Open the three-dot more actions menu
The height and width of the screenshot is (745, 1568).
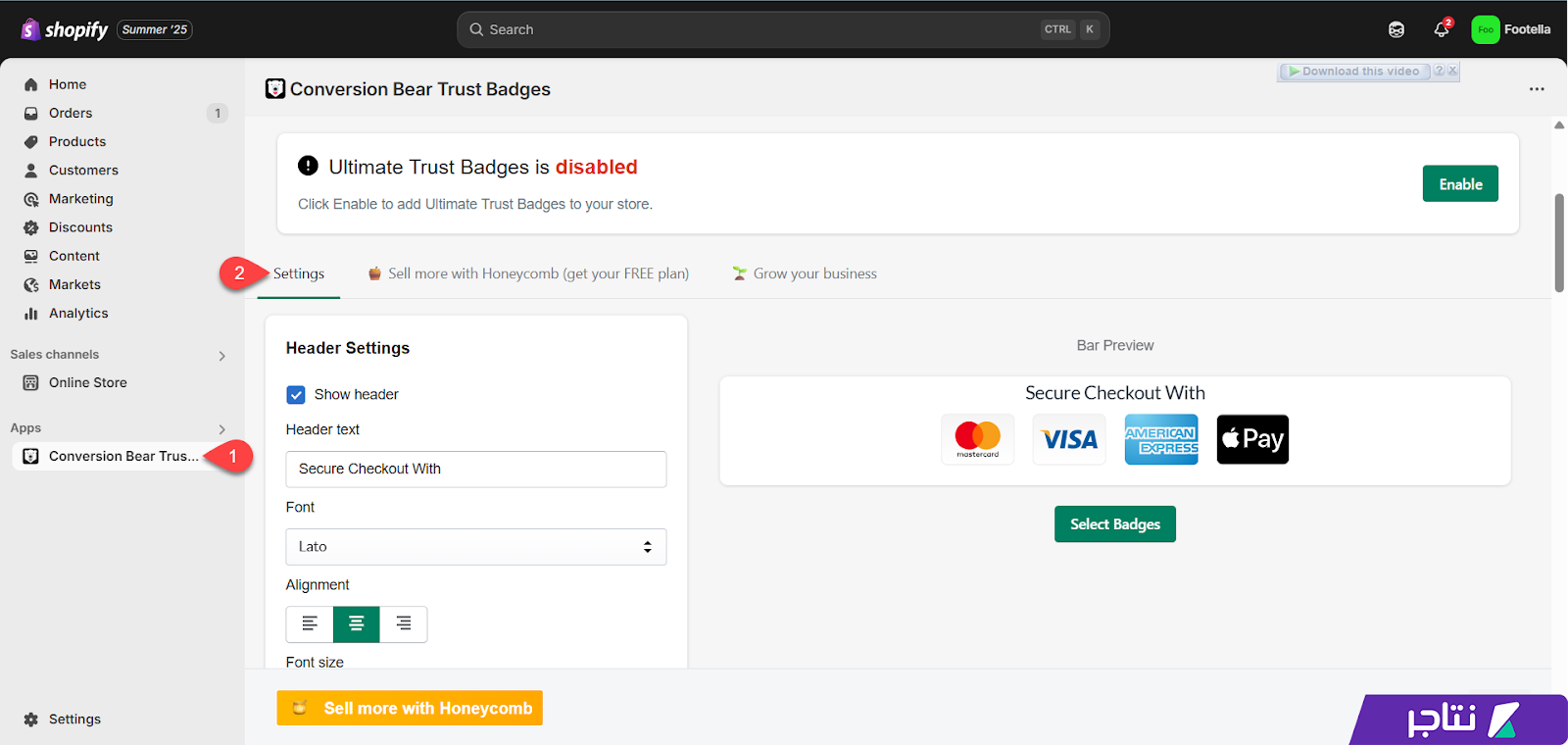pyautogui.click(x=1536, y=88)
